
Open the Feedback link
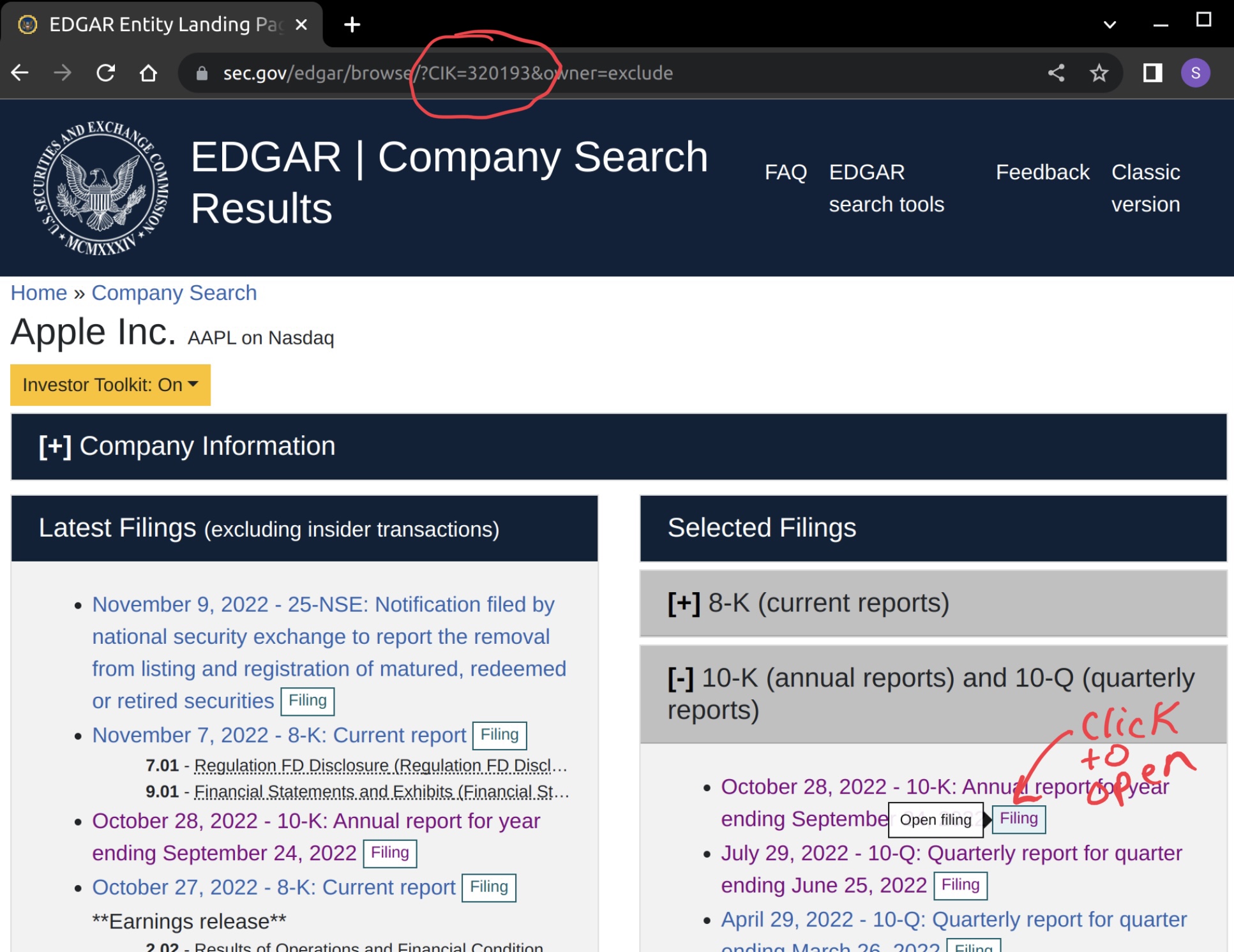coord(1042,172)
